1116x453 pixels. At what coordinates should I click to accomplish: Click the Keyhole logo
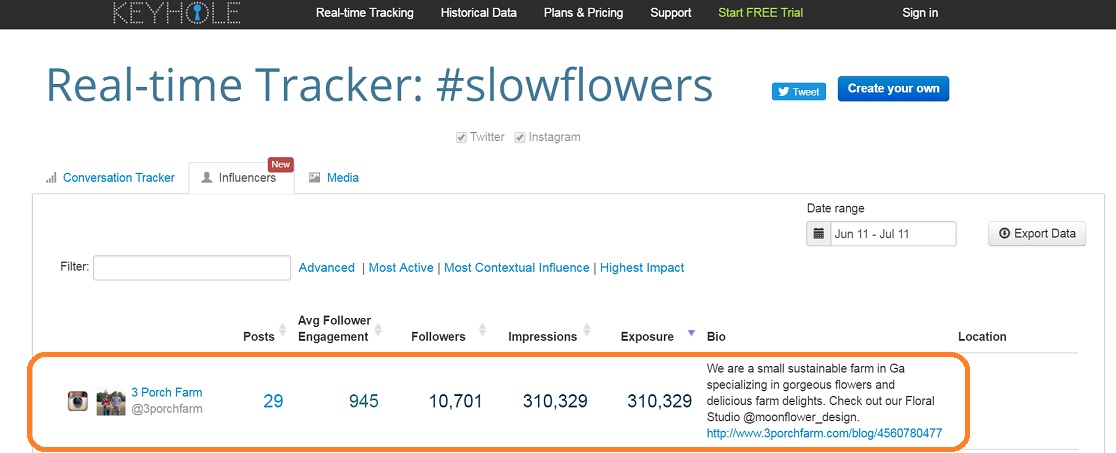pyautogui.click(x=177, y=13)
